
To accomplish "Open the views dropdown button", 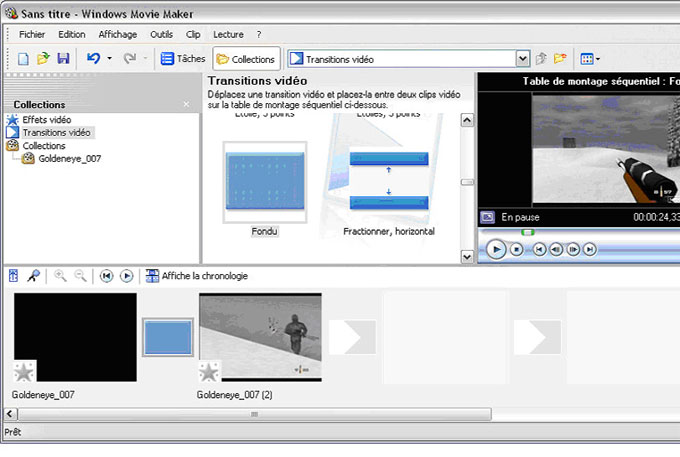I will pos(590,59).
